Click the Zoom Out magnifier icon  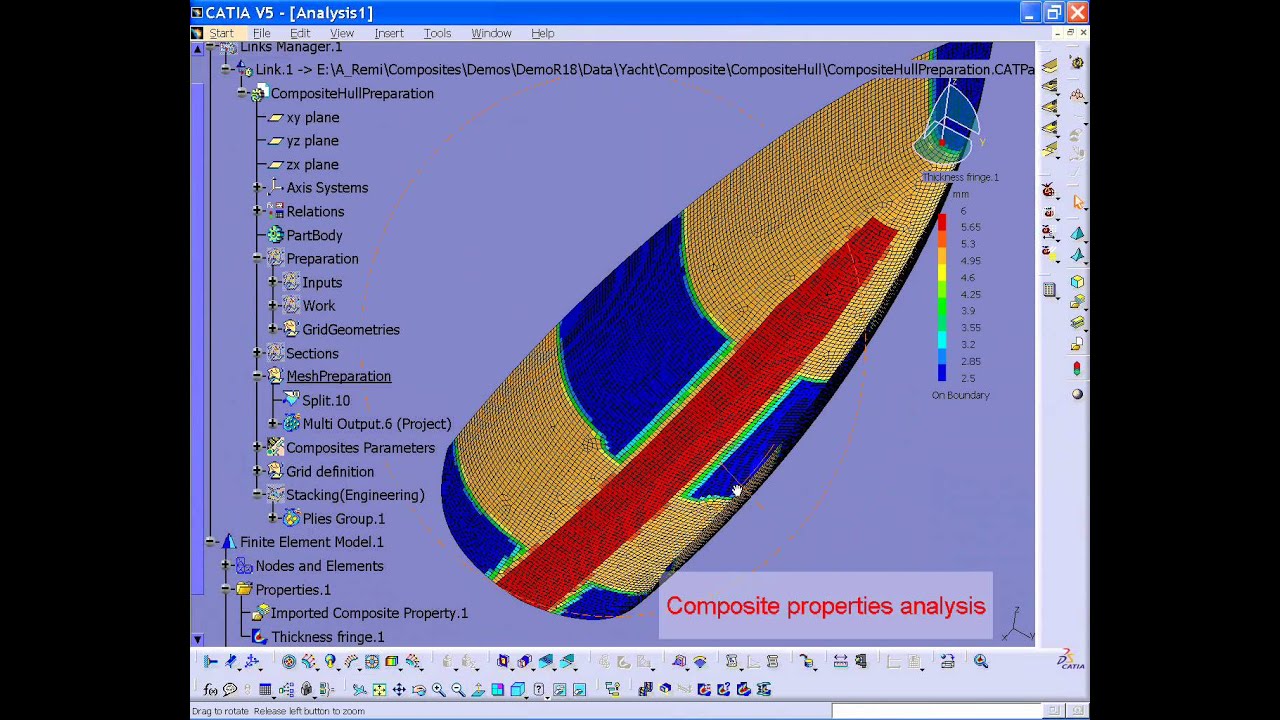pyautogui.click(x=458, y=689)
